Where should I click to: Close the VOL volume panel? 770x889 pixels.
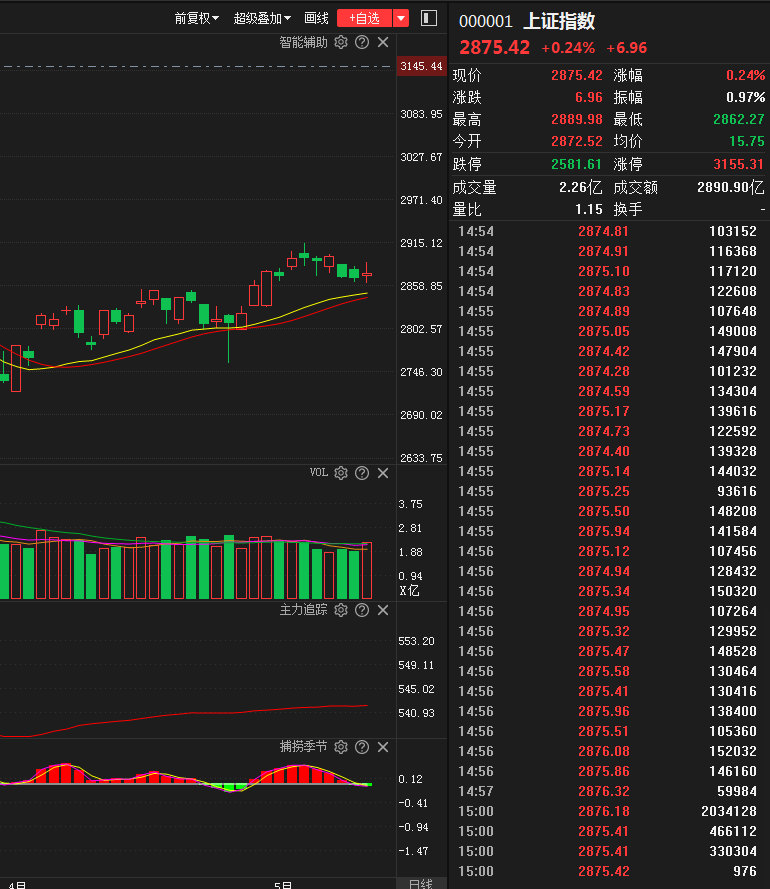click(x=383, y=473)
